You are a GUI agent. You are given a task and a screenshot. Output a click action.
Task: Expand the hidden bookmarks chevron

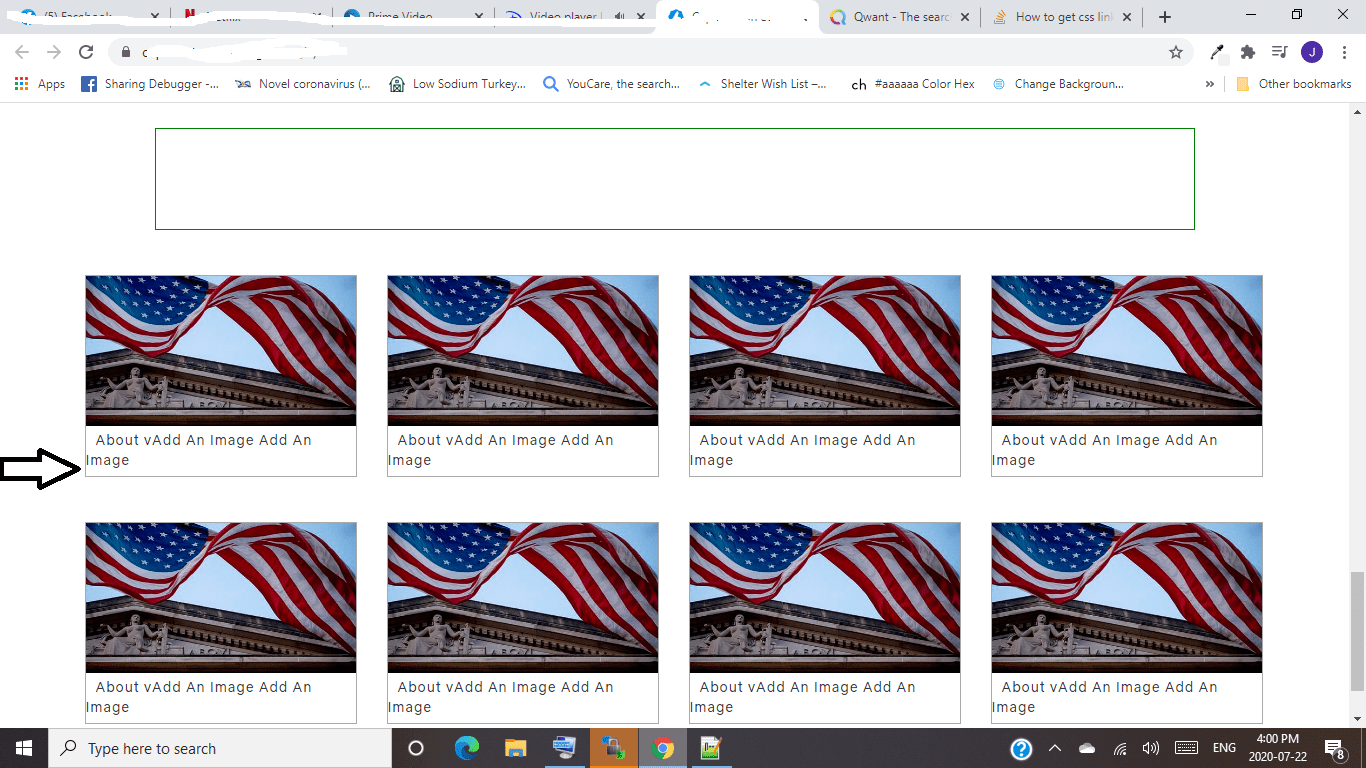tap(1210, 84)
